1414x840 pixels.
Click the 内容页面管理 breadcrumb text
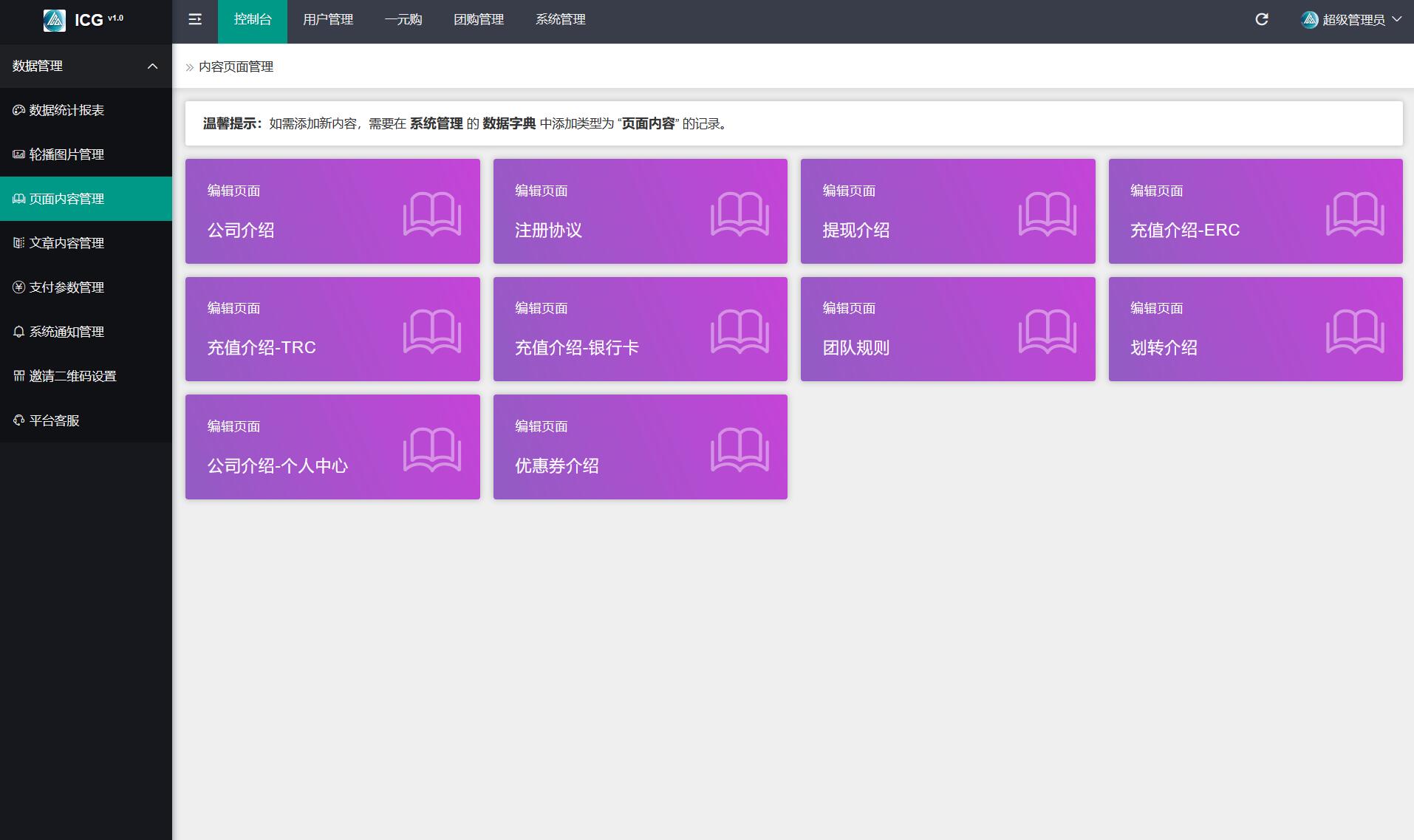(236, 66)
